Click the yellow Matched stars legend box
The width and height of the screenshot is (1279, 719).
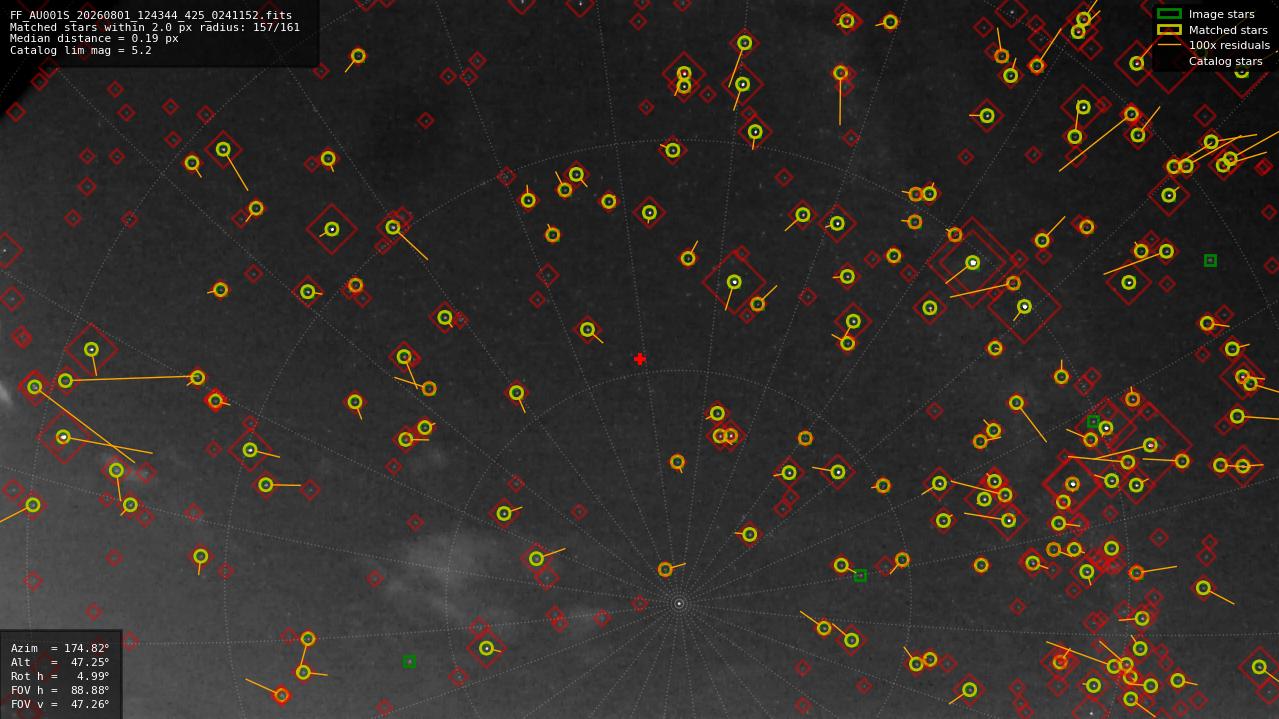point(1169,30)
